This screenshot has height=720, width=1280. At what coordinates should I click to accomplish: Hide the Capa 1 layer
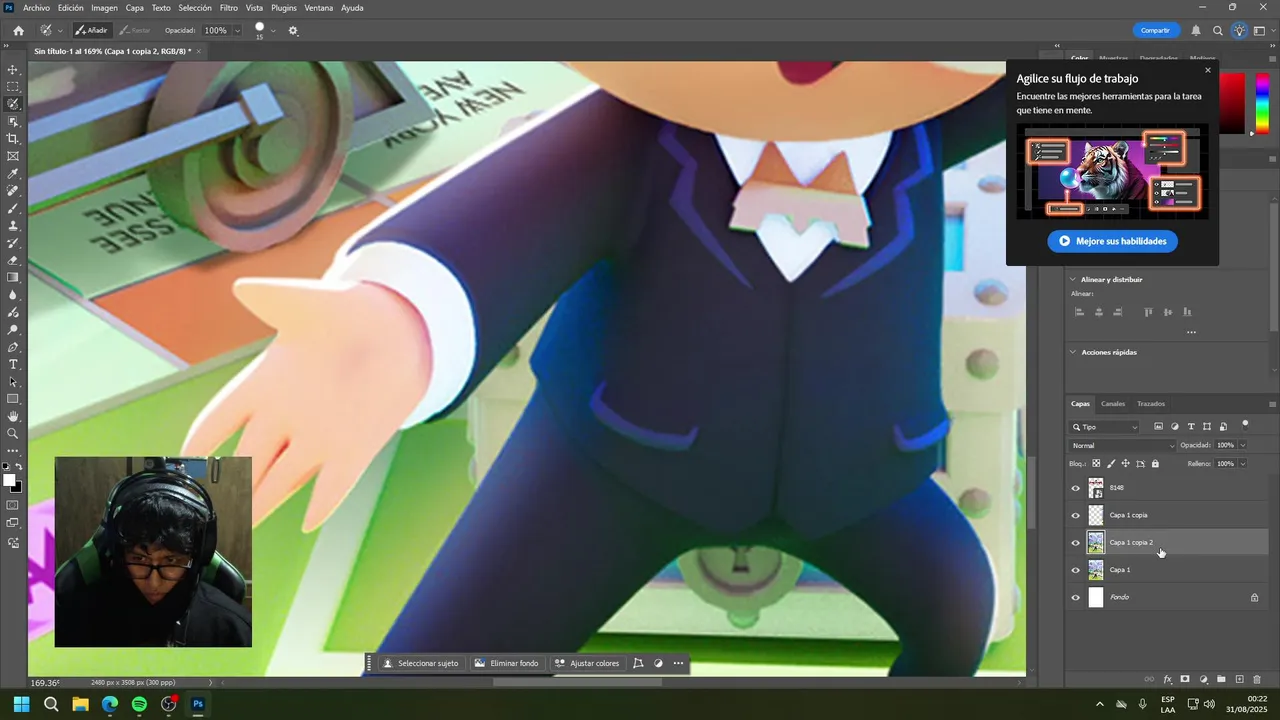coord(1076,570)
